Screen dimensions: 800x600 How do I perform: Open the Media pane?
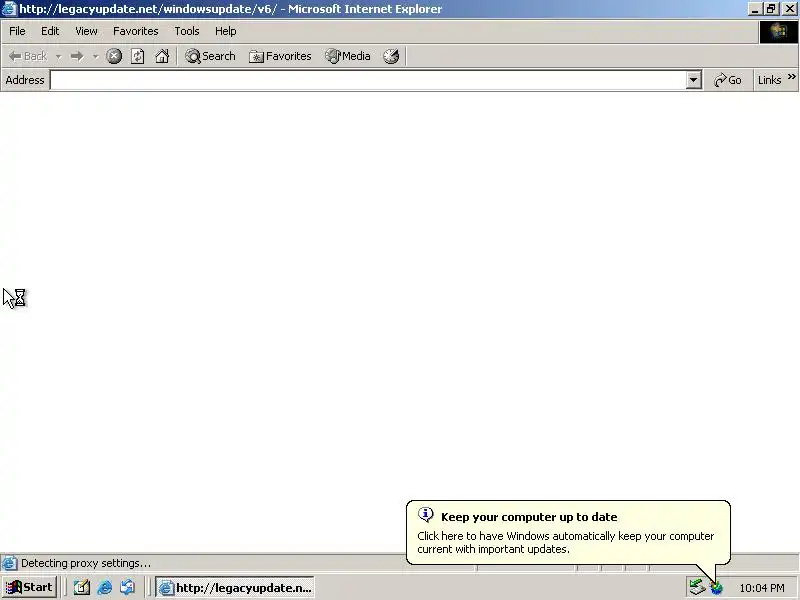click(x=347, y=56)
